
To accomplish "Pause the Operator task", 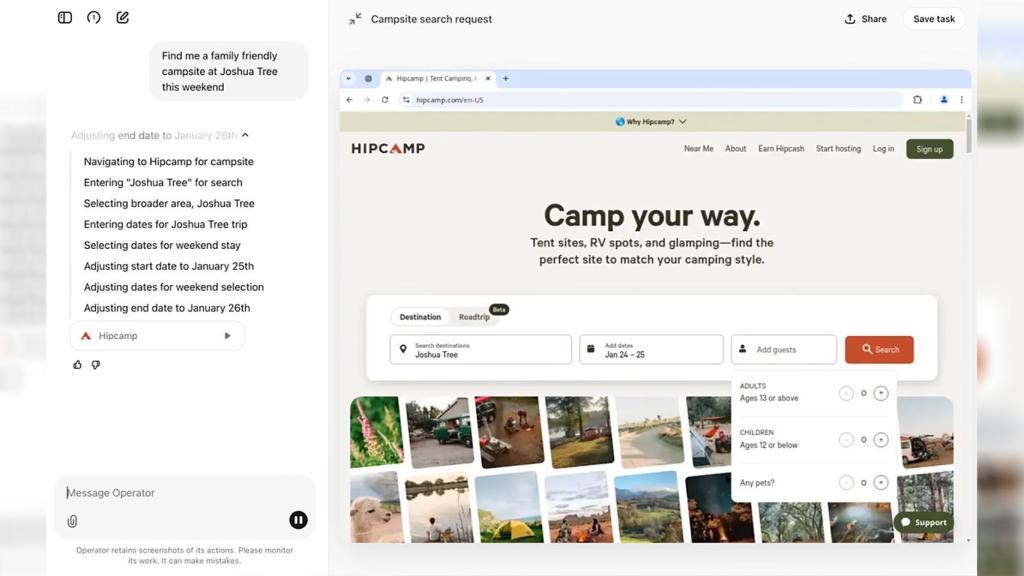I will click(298, 520).
